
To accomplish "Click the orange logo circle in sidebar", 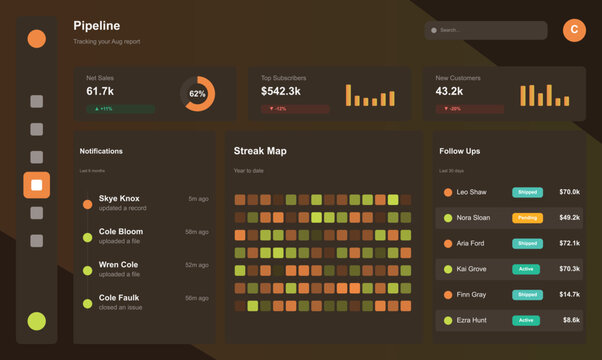I will pos(36,39).
